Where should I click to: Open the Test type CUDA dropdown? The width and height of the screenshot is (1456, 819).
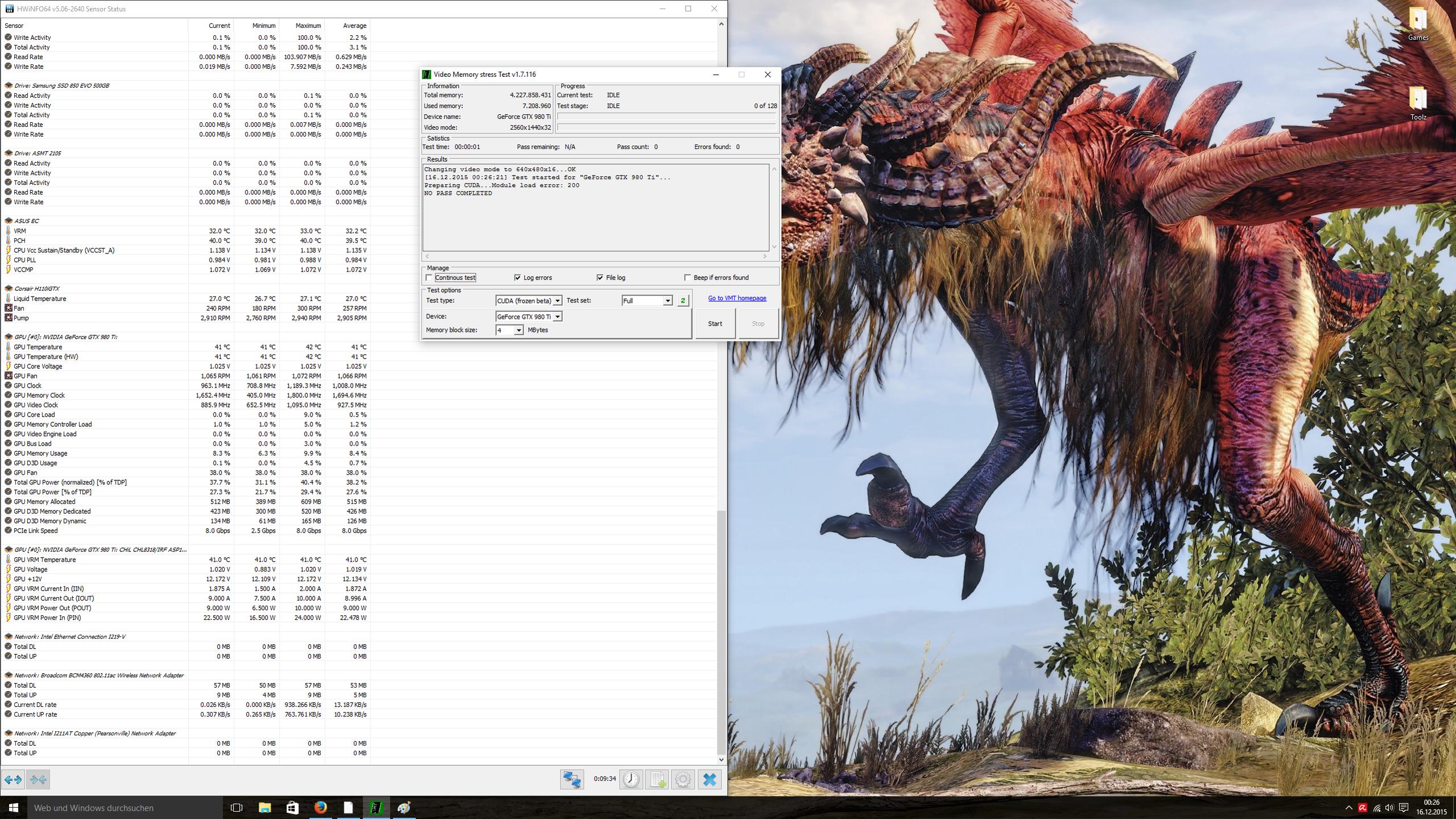tap(558, 301)
